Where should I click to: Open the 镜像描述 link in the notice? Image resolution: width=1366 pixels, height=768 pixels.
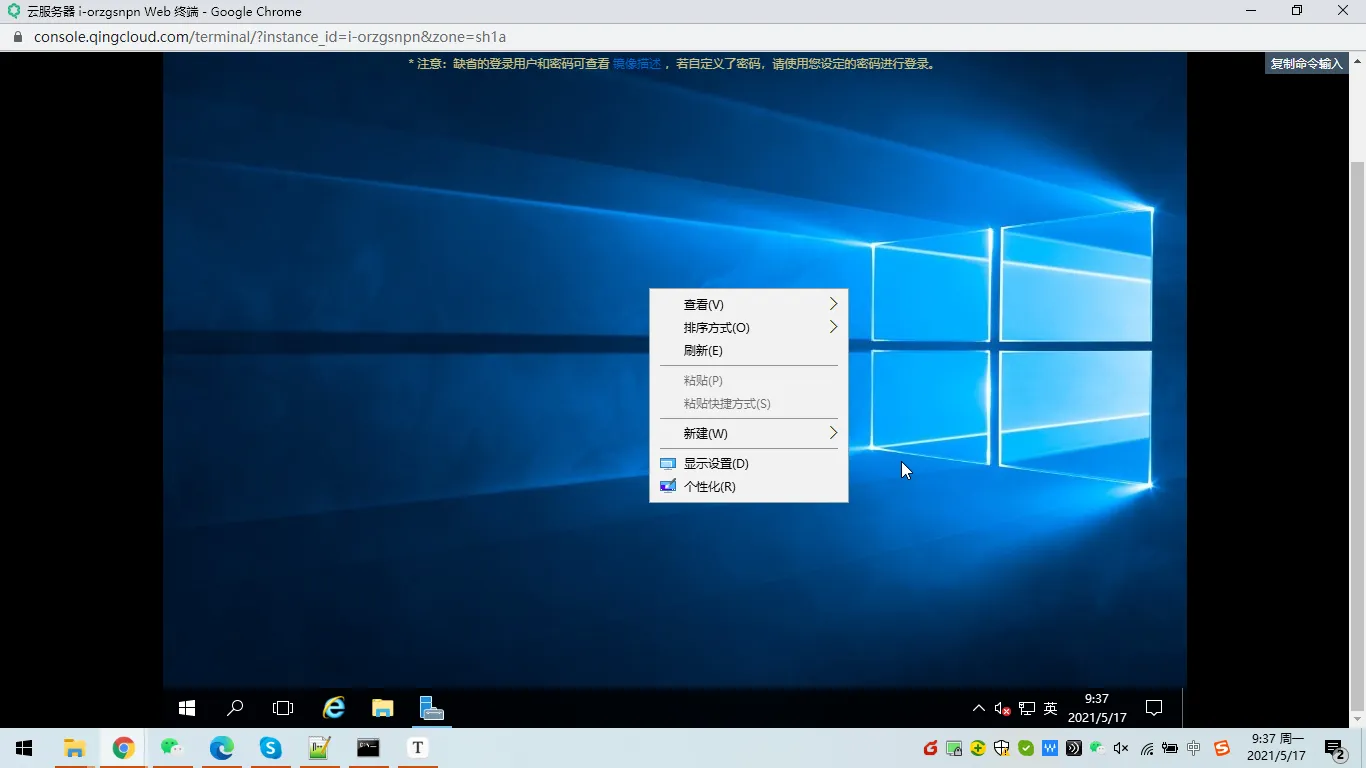pyautogui.click(x=637, y=63)
